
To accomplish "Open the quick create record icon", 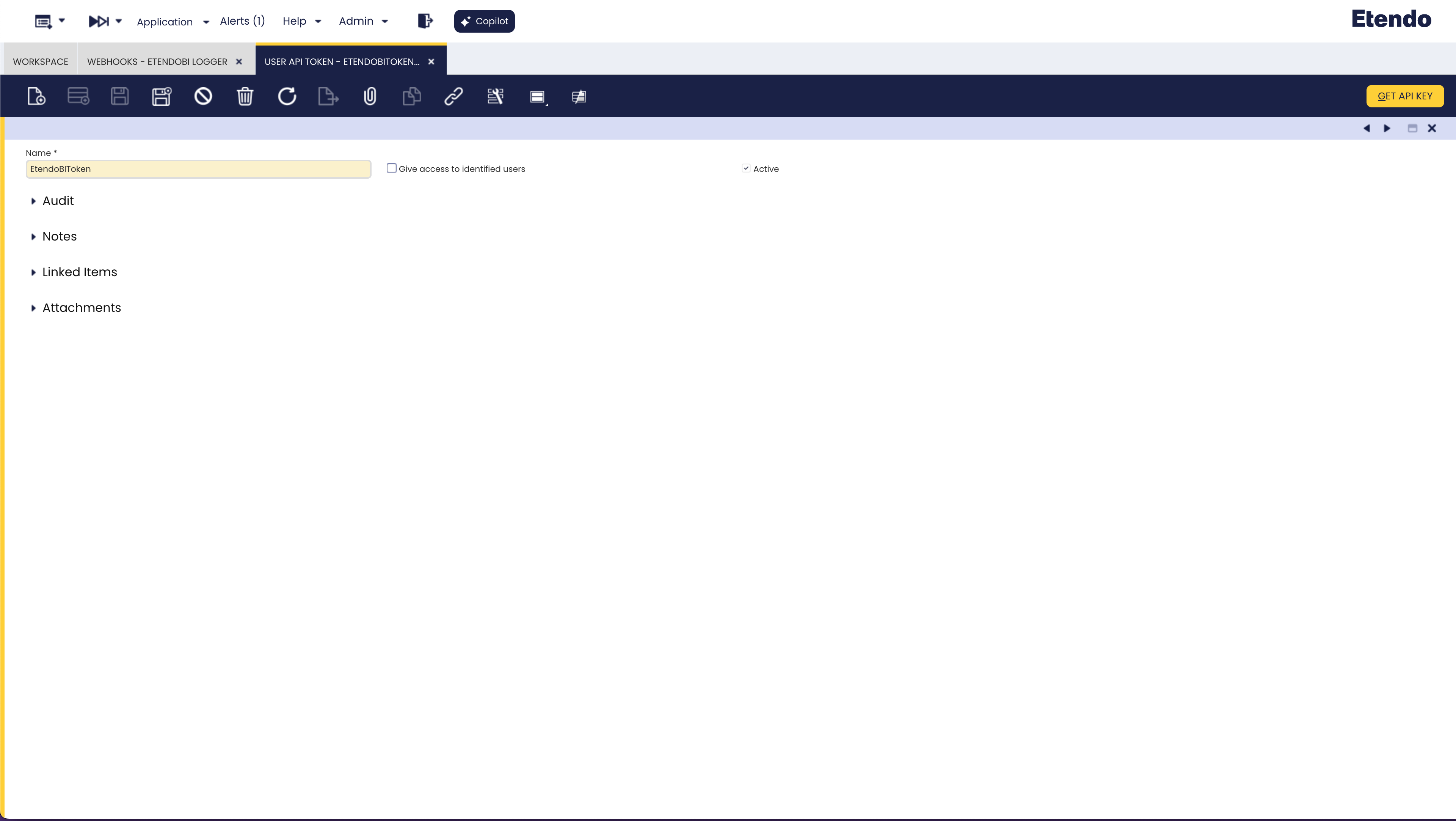I will pos(43,22).
